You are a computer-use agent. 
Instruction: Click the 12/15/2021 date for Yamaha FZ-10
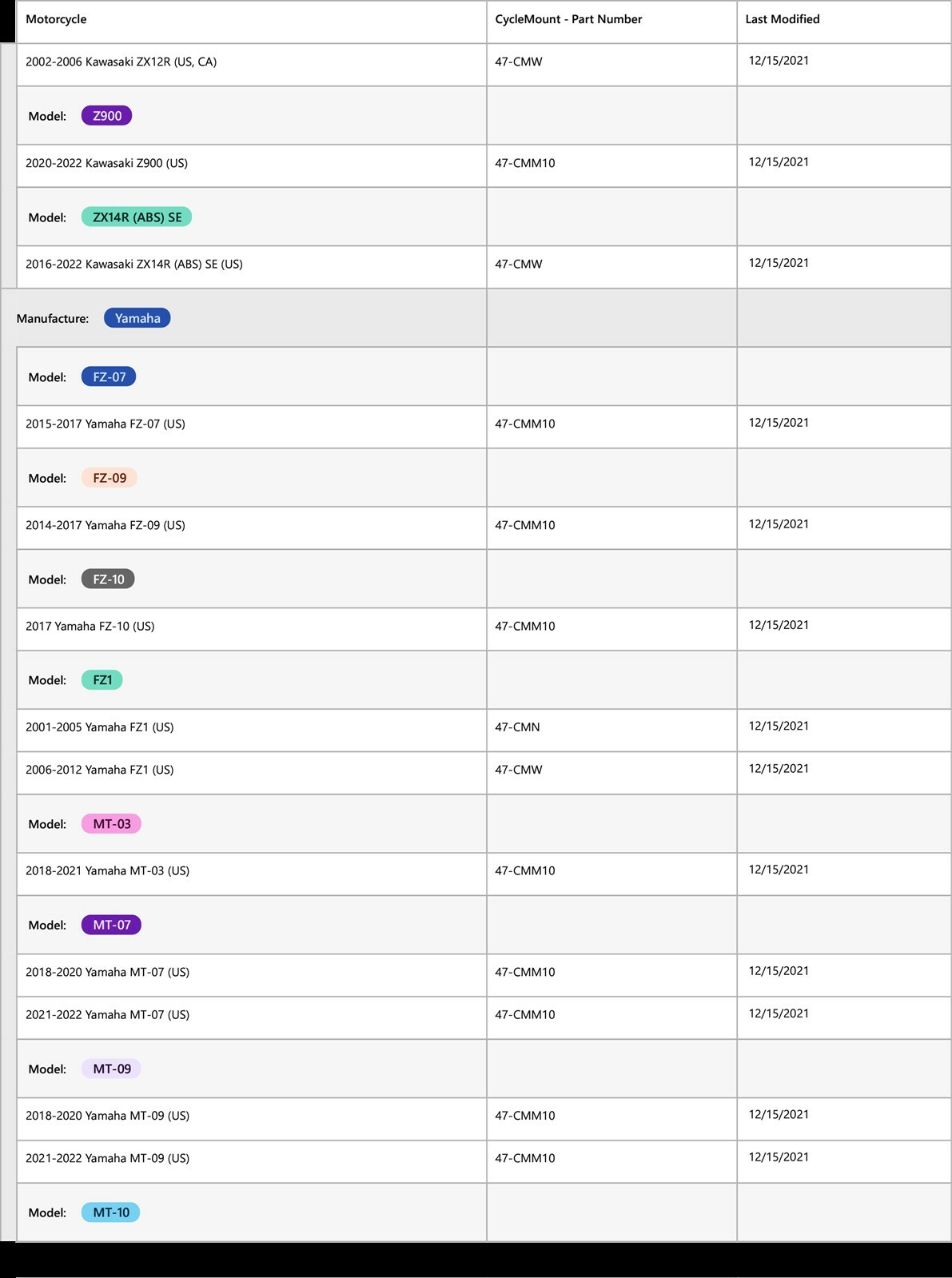point(779,625)
